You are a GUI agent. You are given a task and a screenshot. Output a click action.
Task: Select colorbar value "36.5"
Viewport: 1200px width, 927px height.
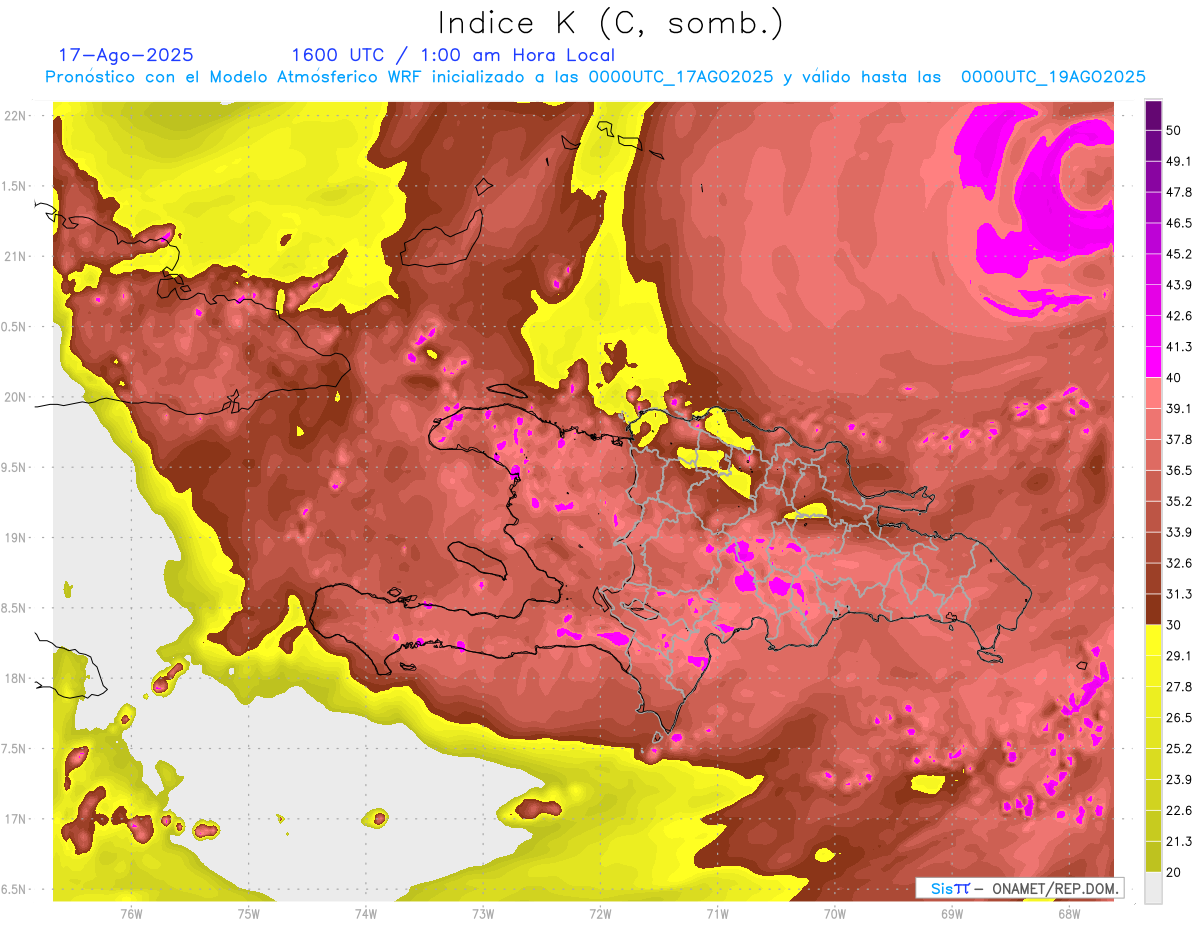(x=1179, y=470)
